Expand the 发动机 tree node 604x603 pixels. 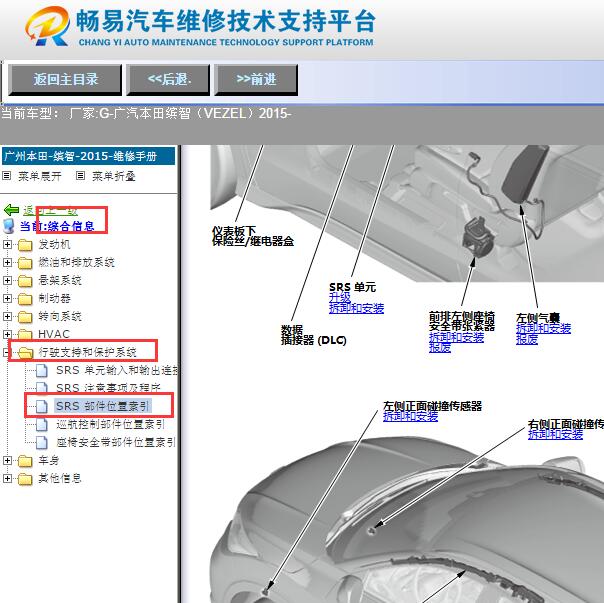(x=7, y=244)
